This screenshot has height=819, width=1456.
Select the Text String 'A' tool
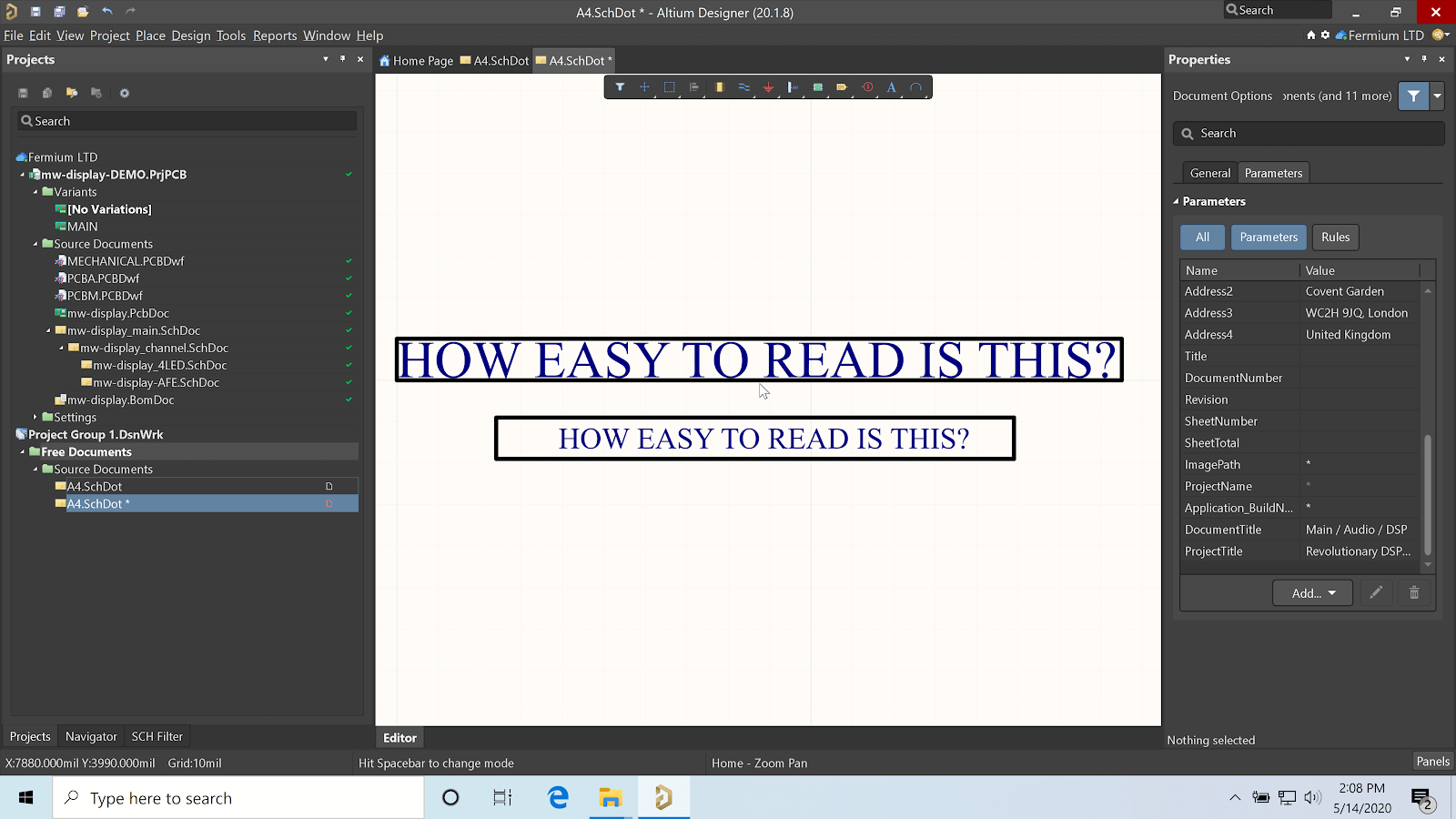point(892,87)
